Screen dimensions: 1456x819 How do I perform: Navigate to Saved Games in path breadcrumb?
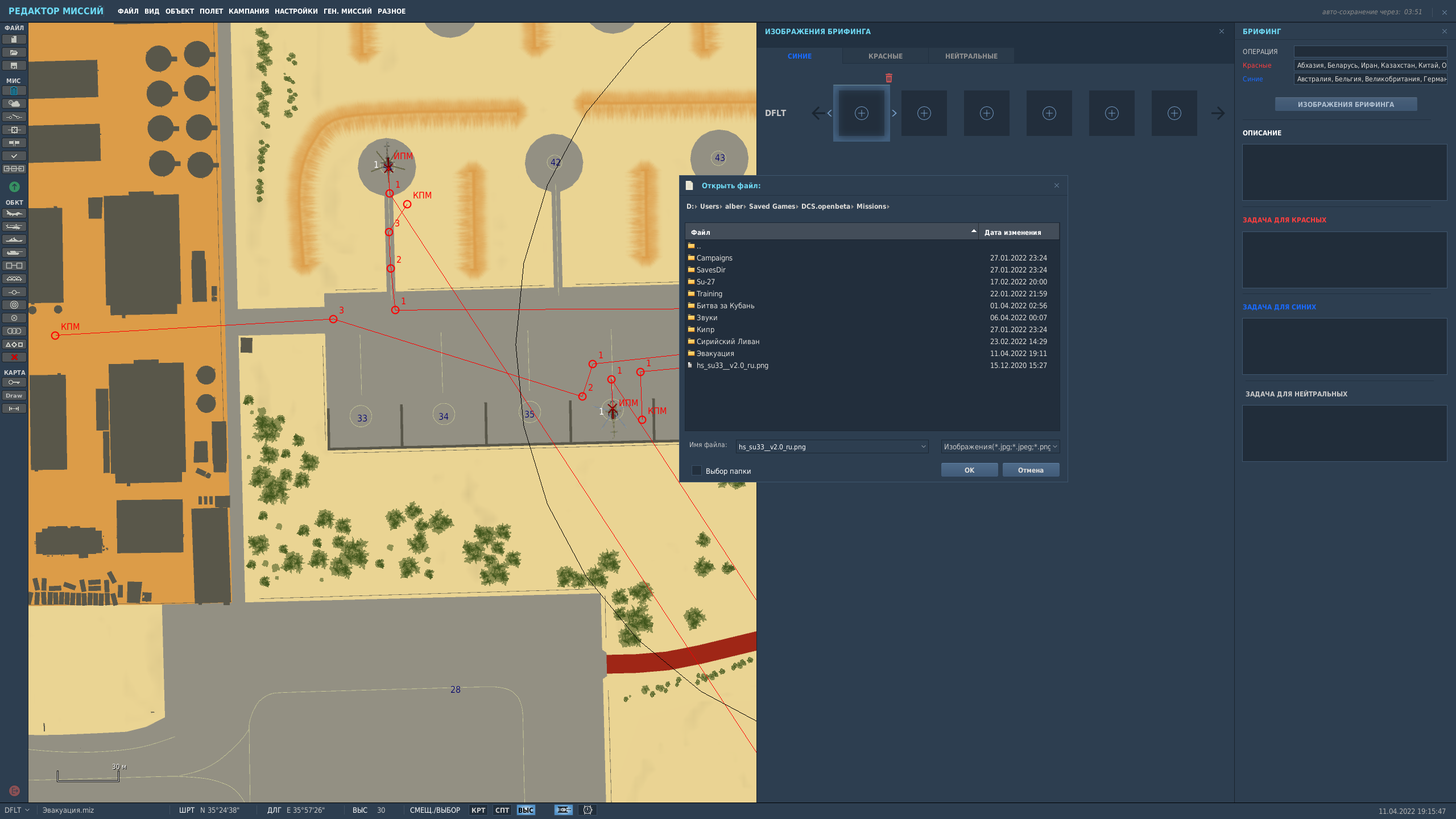point(772,206)
